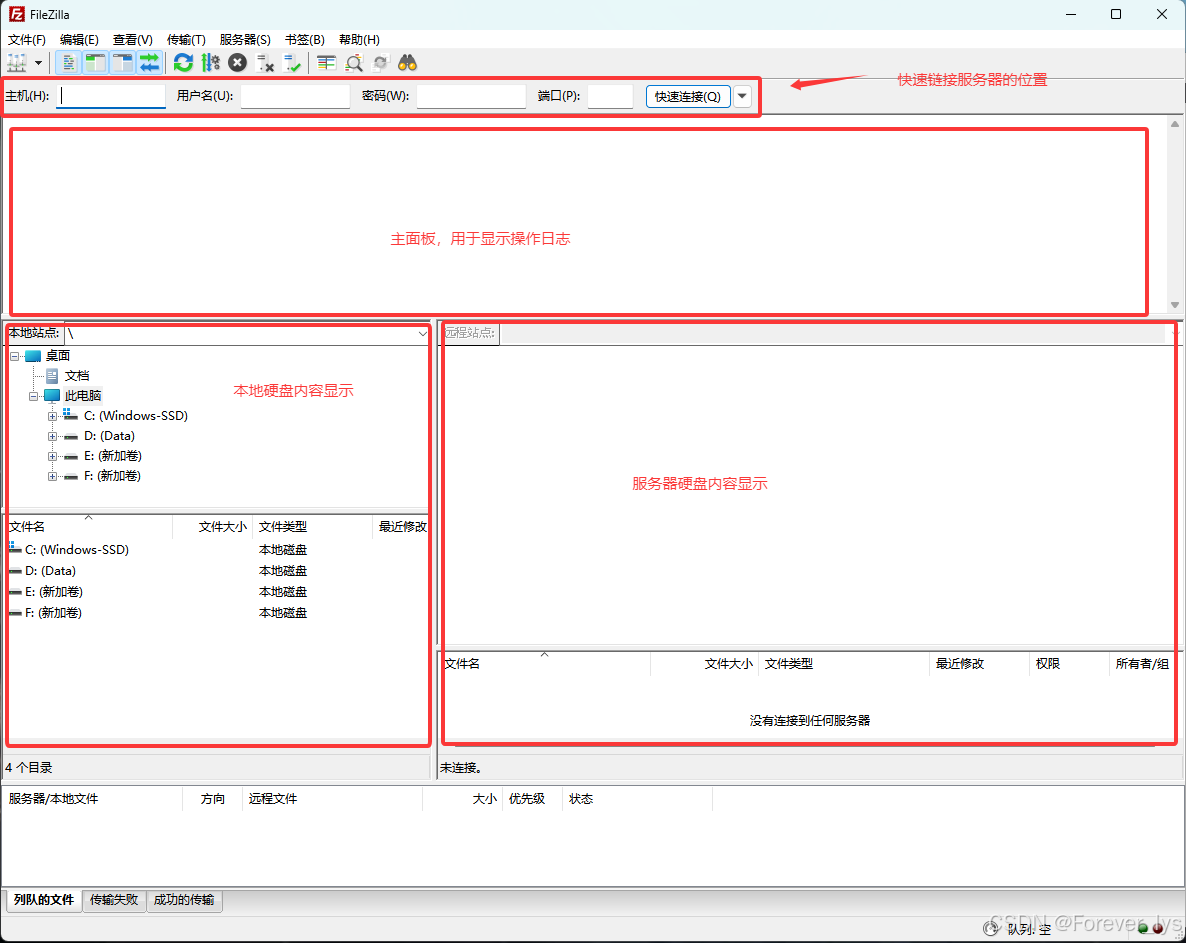Select 此电脑 in the local tree
The height and width of the screenshot is (943, 1186).
(82, 396)
